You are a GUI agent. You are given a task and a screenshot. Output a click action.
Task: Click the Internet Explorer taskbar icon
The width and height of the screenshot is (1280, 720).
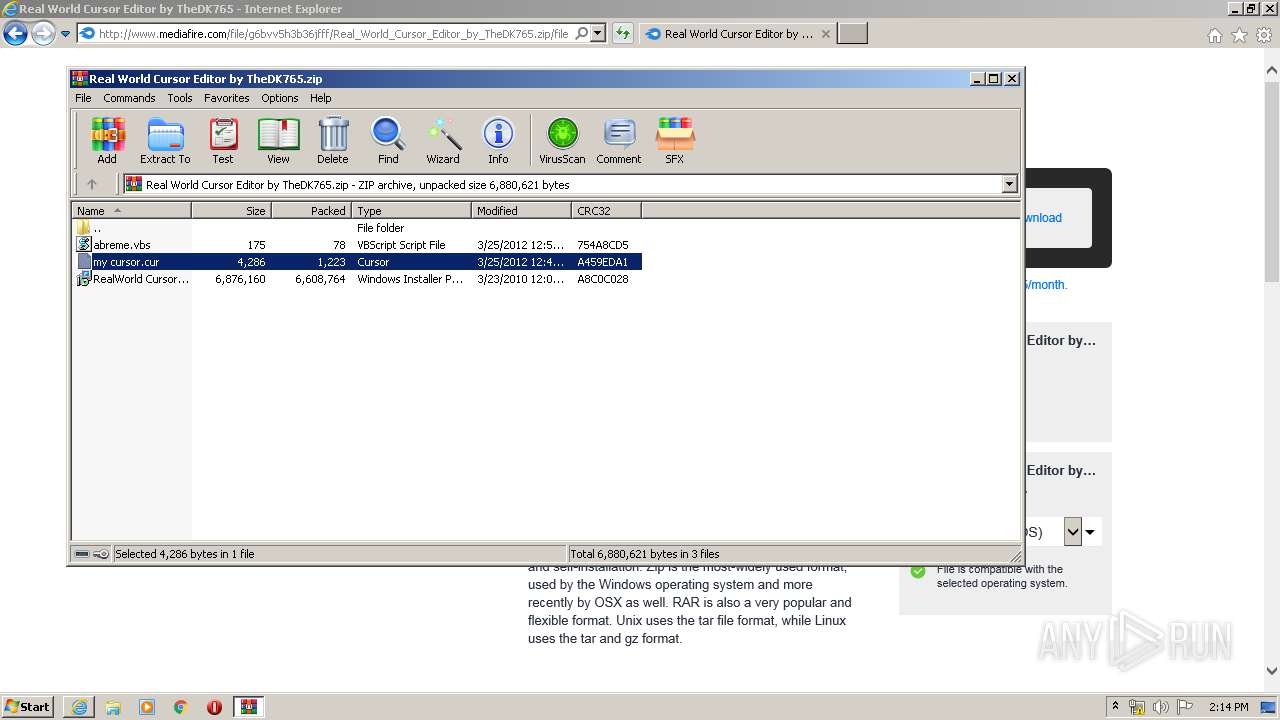[x=79, y=707]
